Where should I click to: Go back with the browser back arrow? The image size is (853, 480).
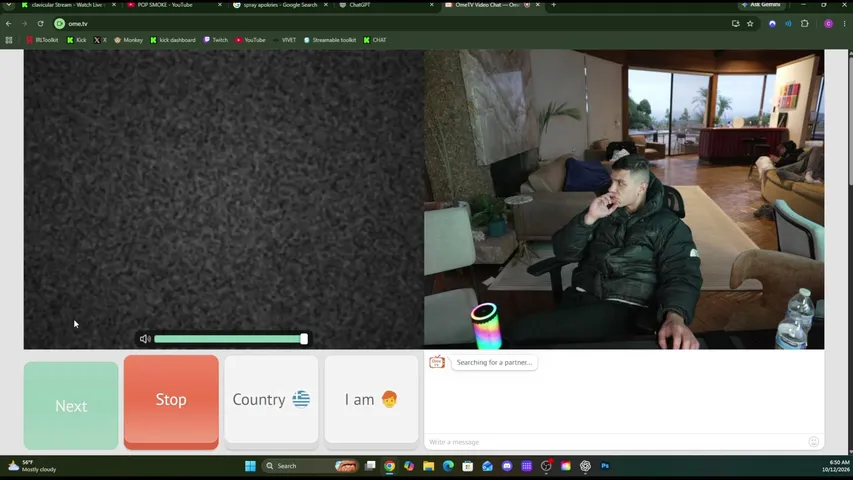8,23
